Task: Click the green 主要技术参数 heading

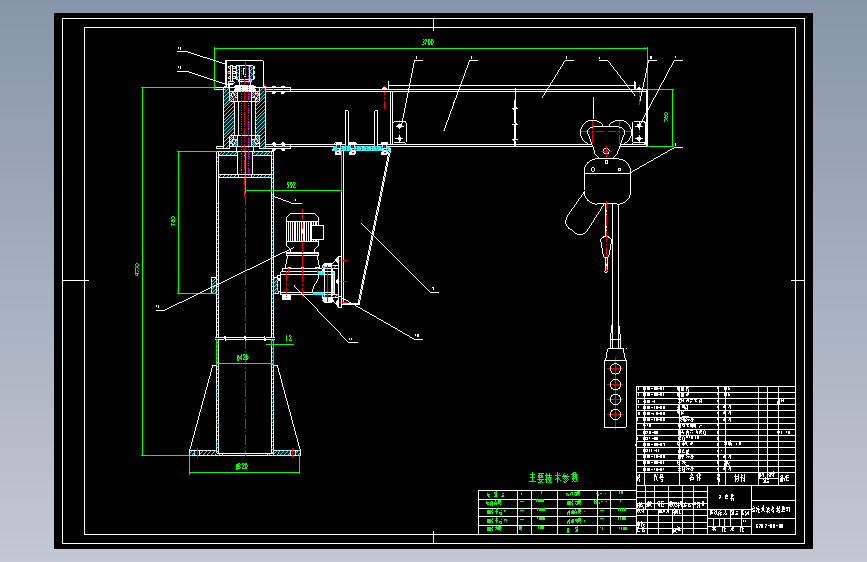Action: 553,477
